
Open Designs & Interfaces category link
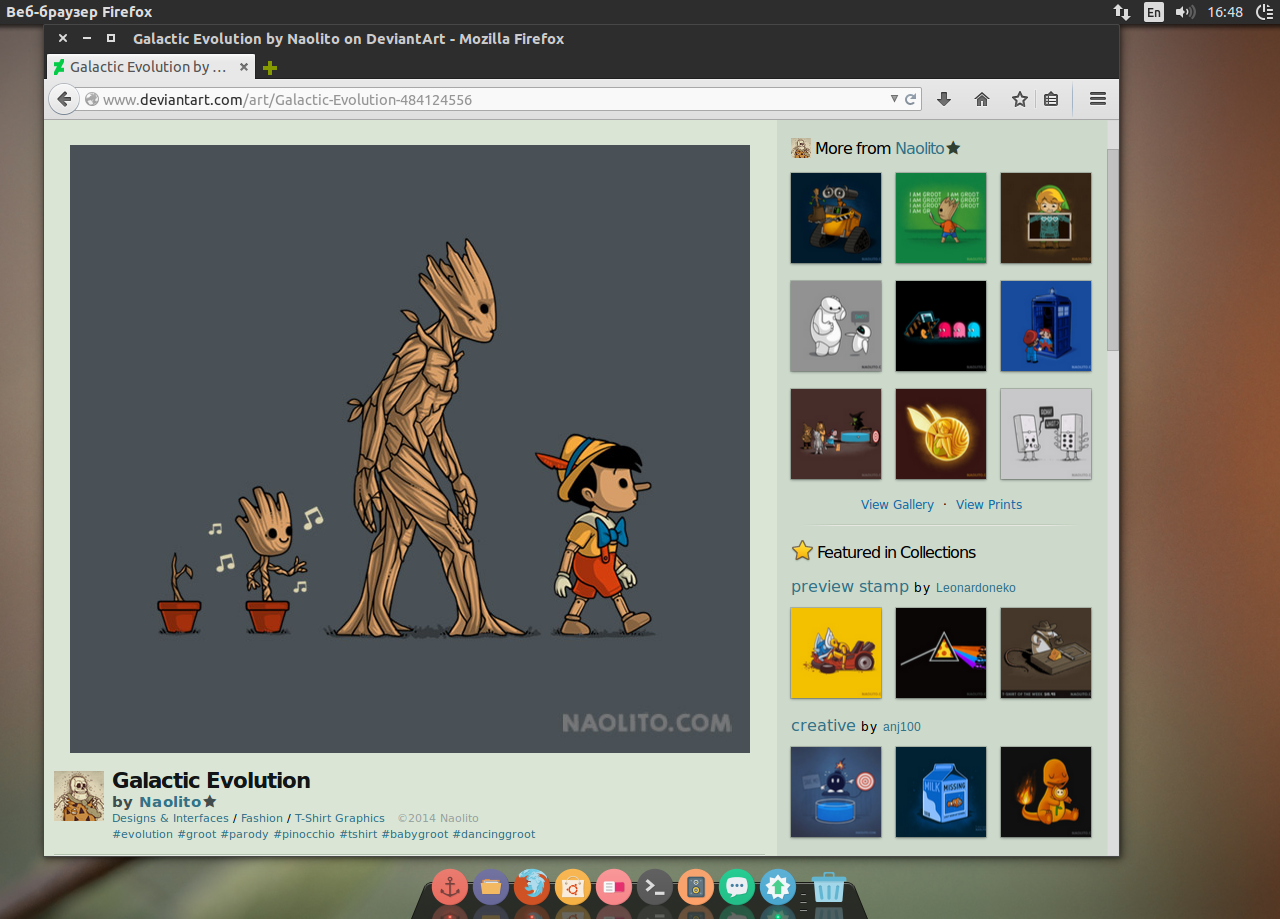170,818
